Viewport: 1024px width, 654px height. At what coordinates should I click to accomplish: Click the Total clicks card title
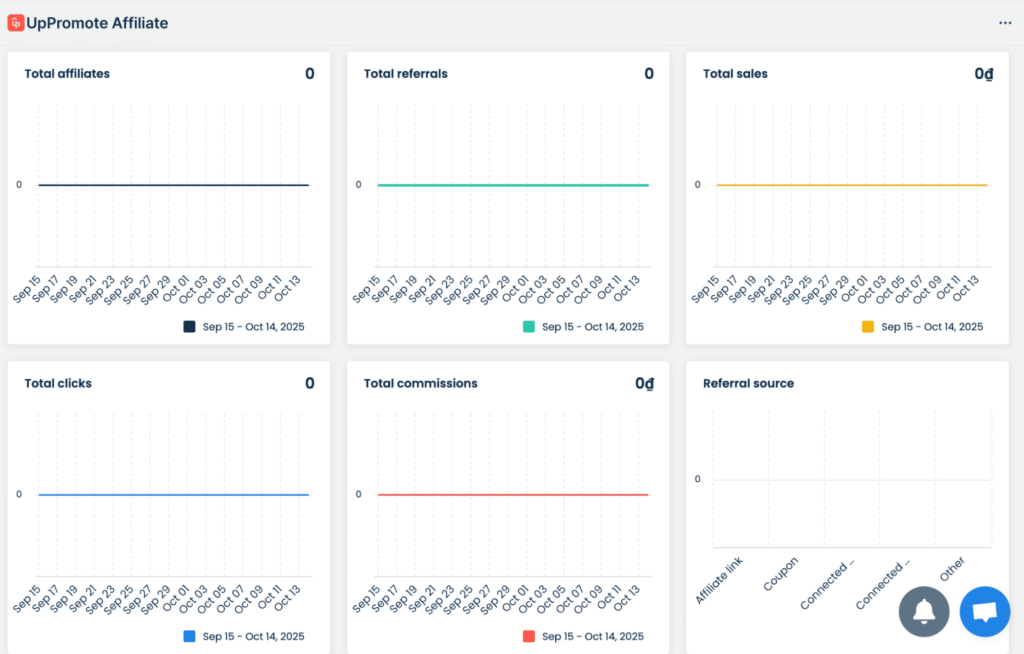click(x=58, y=384)
